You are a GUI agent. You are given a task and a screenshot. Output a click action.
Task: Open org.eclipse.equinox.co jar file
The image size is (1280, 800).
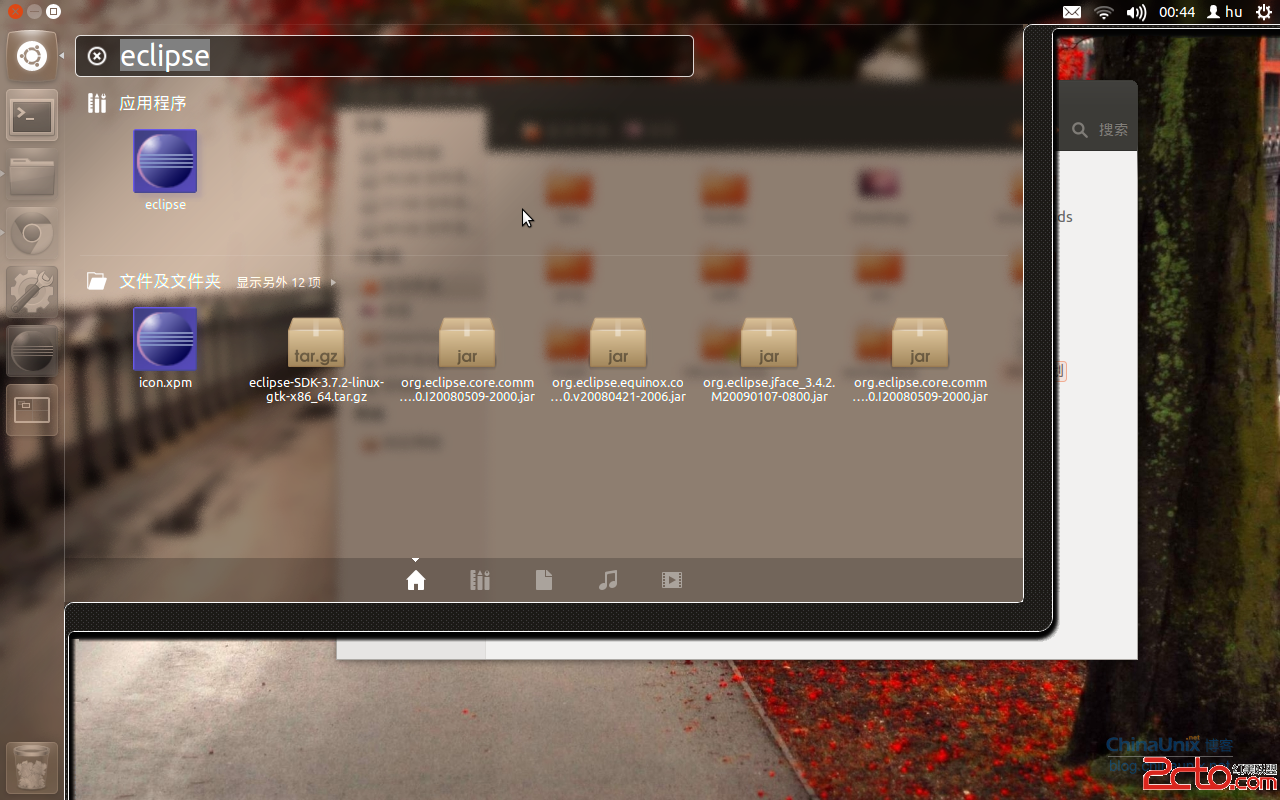pyautogui.click(x=618, y=361)
